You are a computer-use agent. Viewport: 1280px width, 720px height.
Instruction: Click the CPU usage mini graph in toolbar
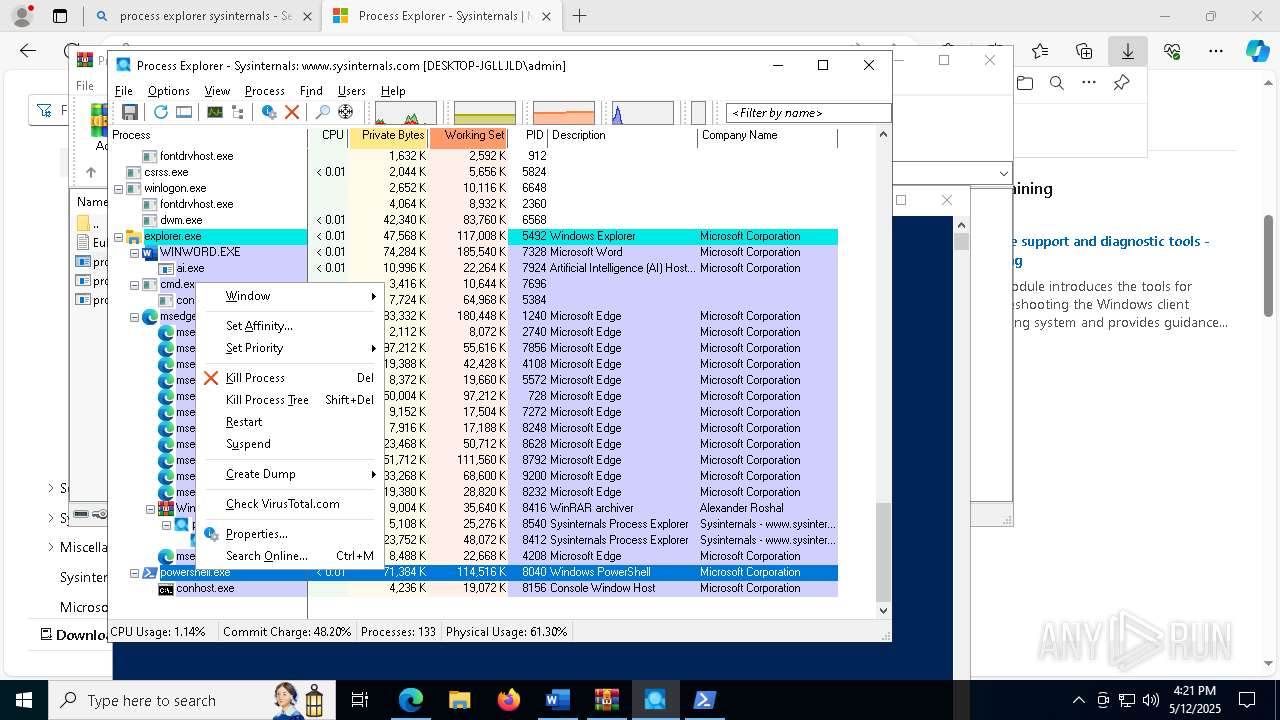pos(406,113)
